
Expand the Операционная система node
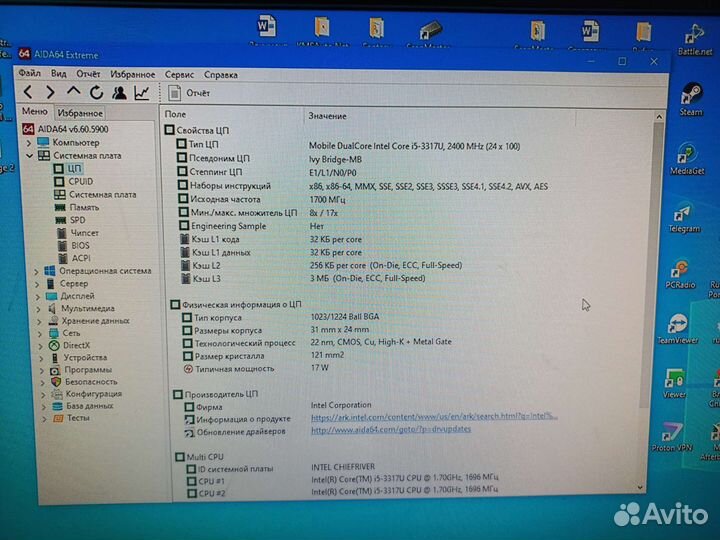pyautogui.click(x=37, y=272)
